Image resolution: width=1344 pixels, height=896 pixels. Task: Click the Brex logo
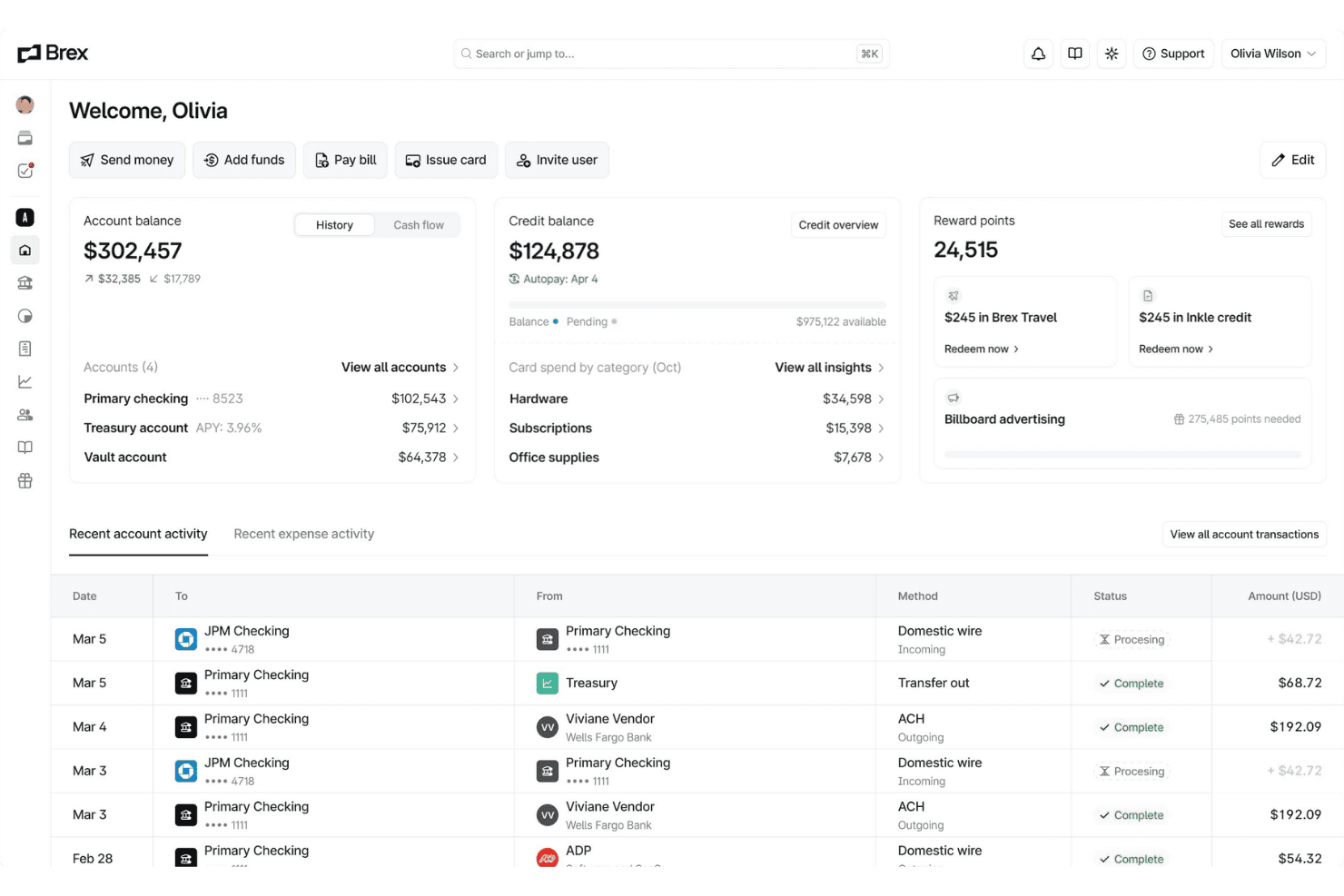pyautogui.click(x=53, y=54)
